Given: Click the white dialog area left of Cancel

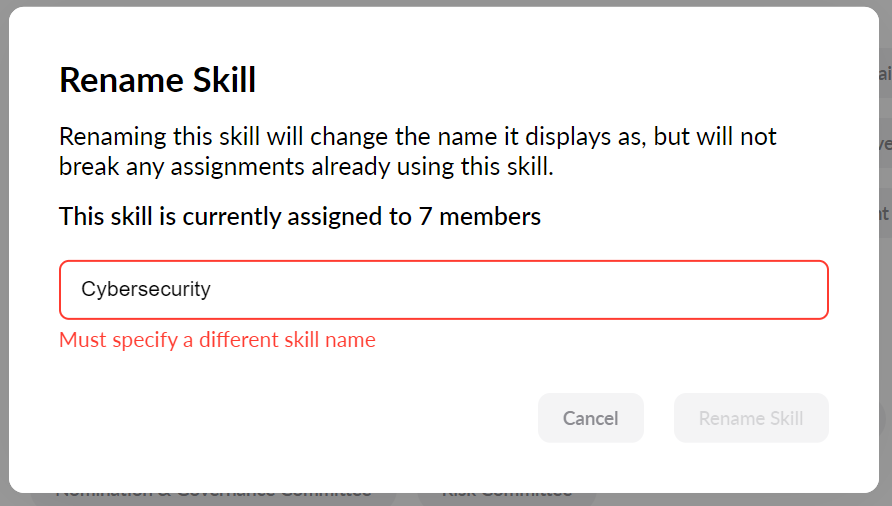Looking at the screenshot, I should (300, 418).
